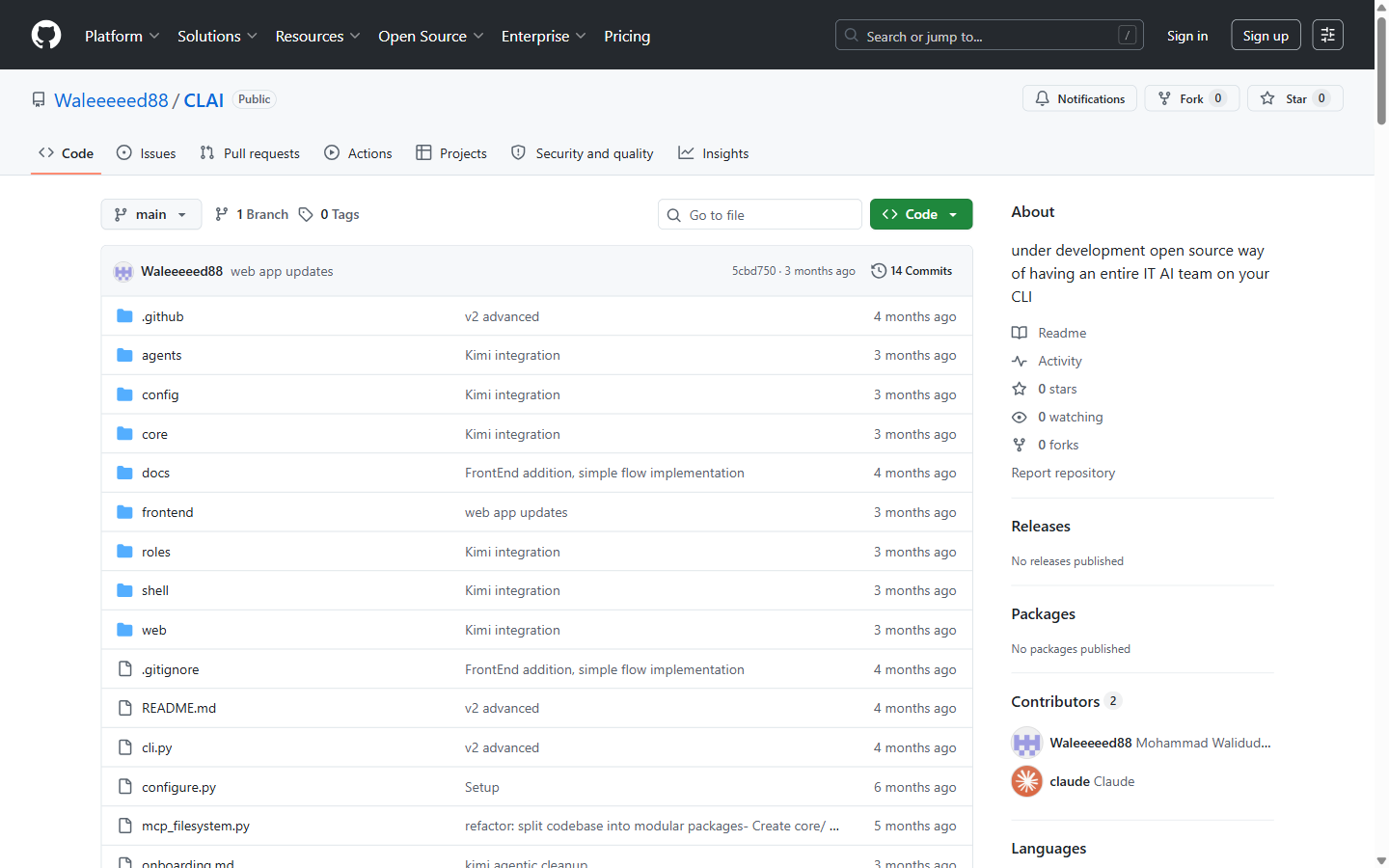Click the Notifications bell button
The width and height of the screenshot is (1389, 868).
click(x=1079, y=98)
